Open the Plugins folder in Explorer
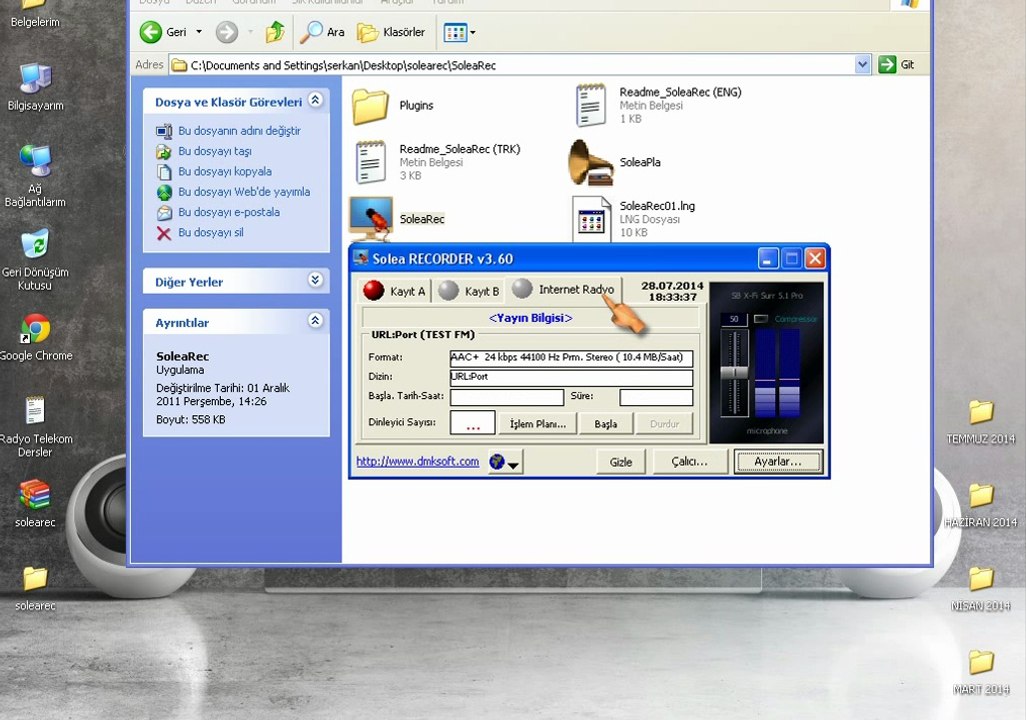This screenshot has width=1026, height=720. [393, 105]
